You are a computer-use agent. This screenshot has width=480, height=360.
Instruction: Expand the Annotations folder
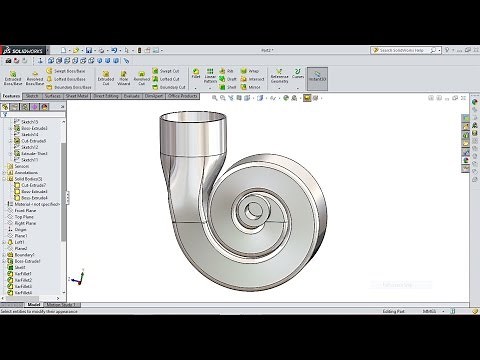tap(4, 173)
